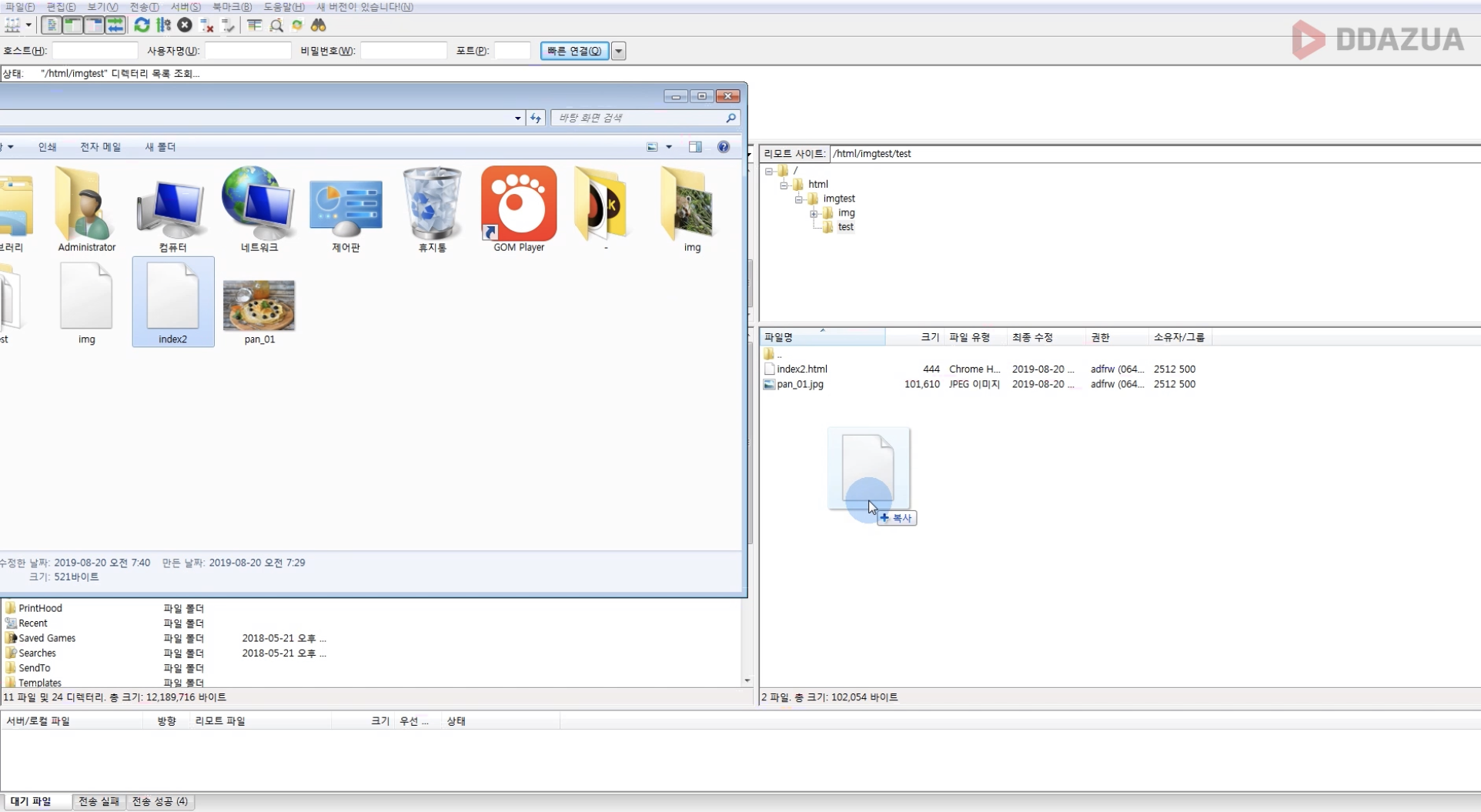The height and width of the screenshot is (812, 1481).
Task: Click 인쇄 in the Explorer toolbar
Action: [47, 147]
